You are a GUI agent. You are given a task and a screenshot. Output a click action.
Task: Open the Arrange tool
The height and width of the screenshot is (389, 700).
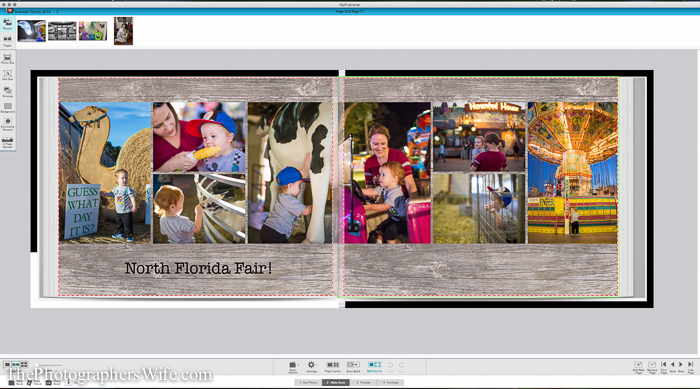pos(8,92)
